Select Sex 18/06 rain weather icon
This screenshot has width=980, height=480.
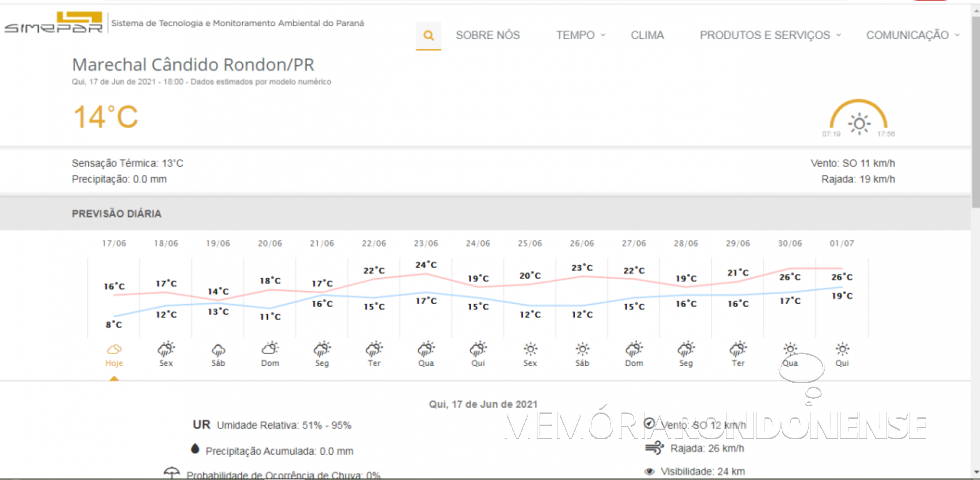[x=166, y=349]
